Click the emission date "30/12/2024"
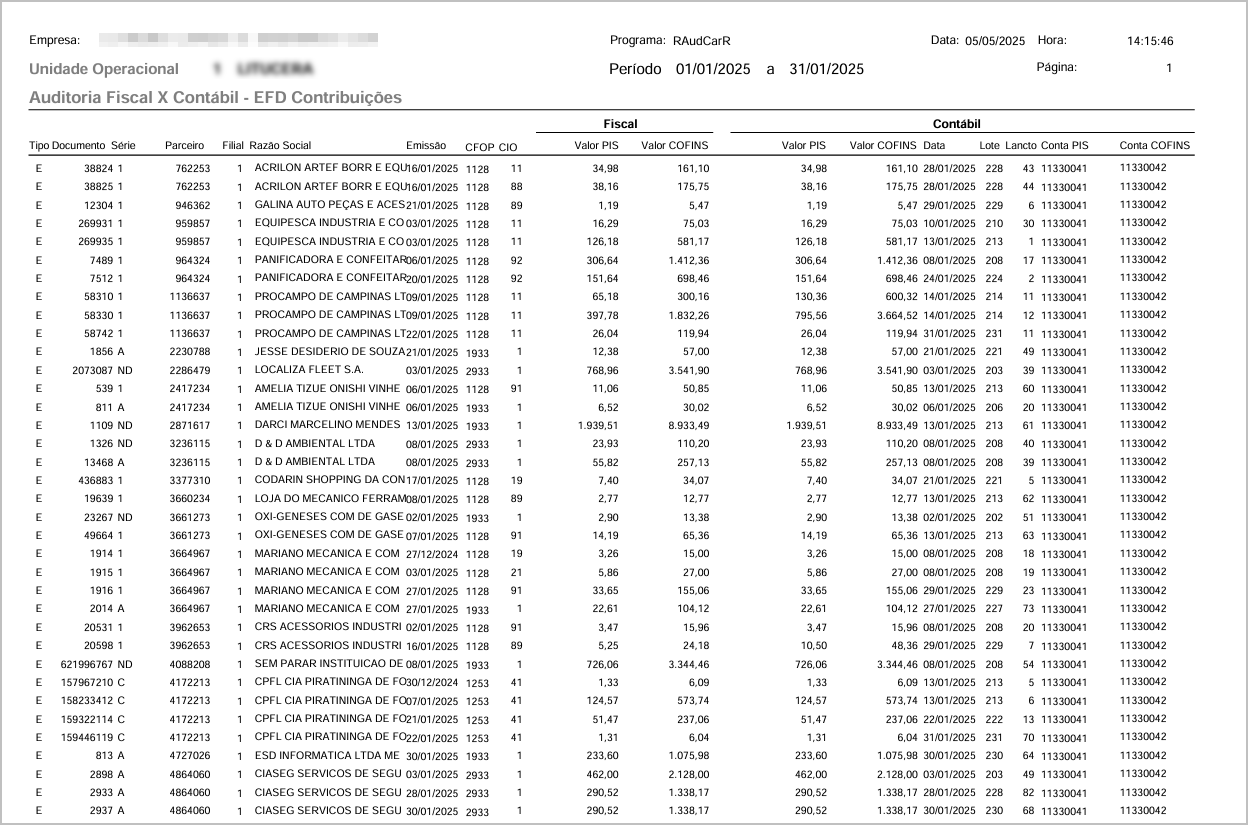This screenshot has width=1248, height=825. pyautogui.click(x=432, y=683)
